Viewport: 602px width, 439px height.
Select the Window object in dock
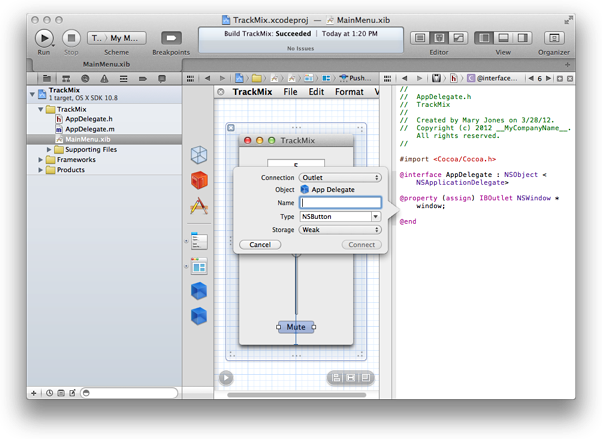tap(199, 266)
